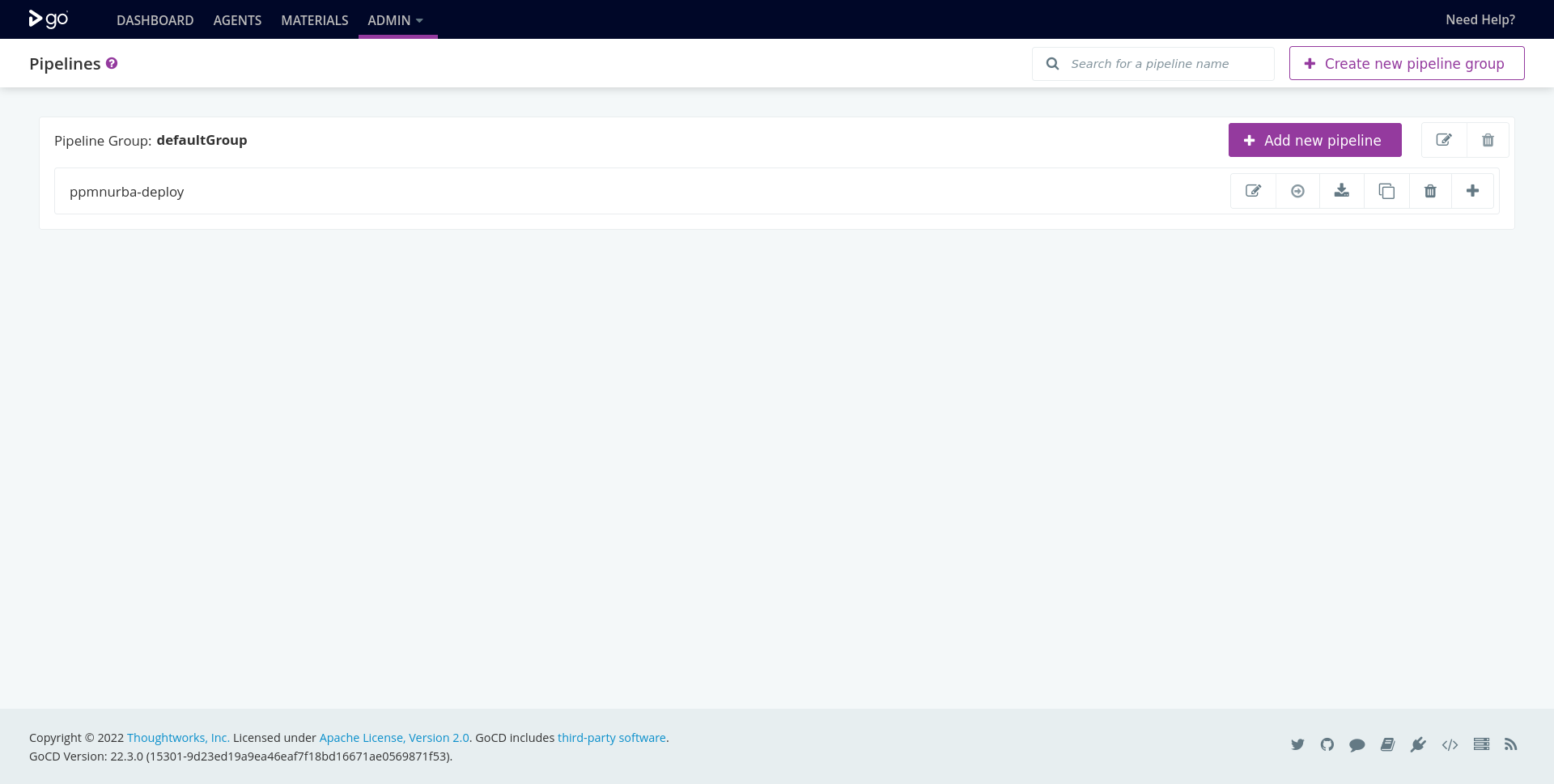Open the forums chat bubble icon
This screenshot has height=784, width=1554.
[1357, 745]
